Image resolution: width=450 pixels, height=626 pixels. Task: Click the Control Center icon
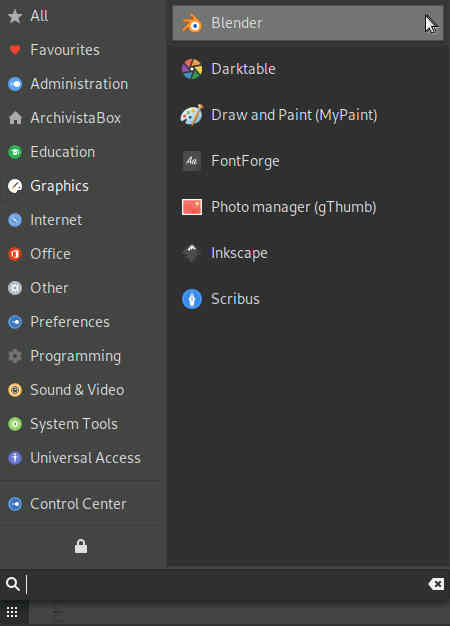[15, 504]
